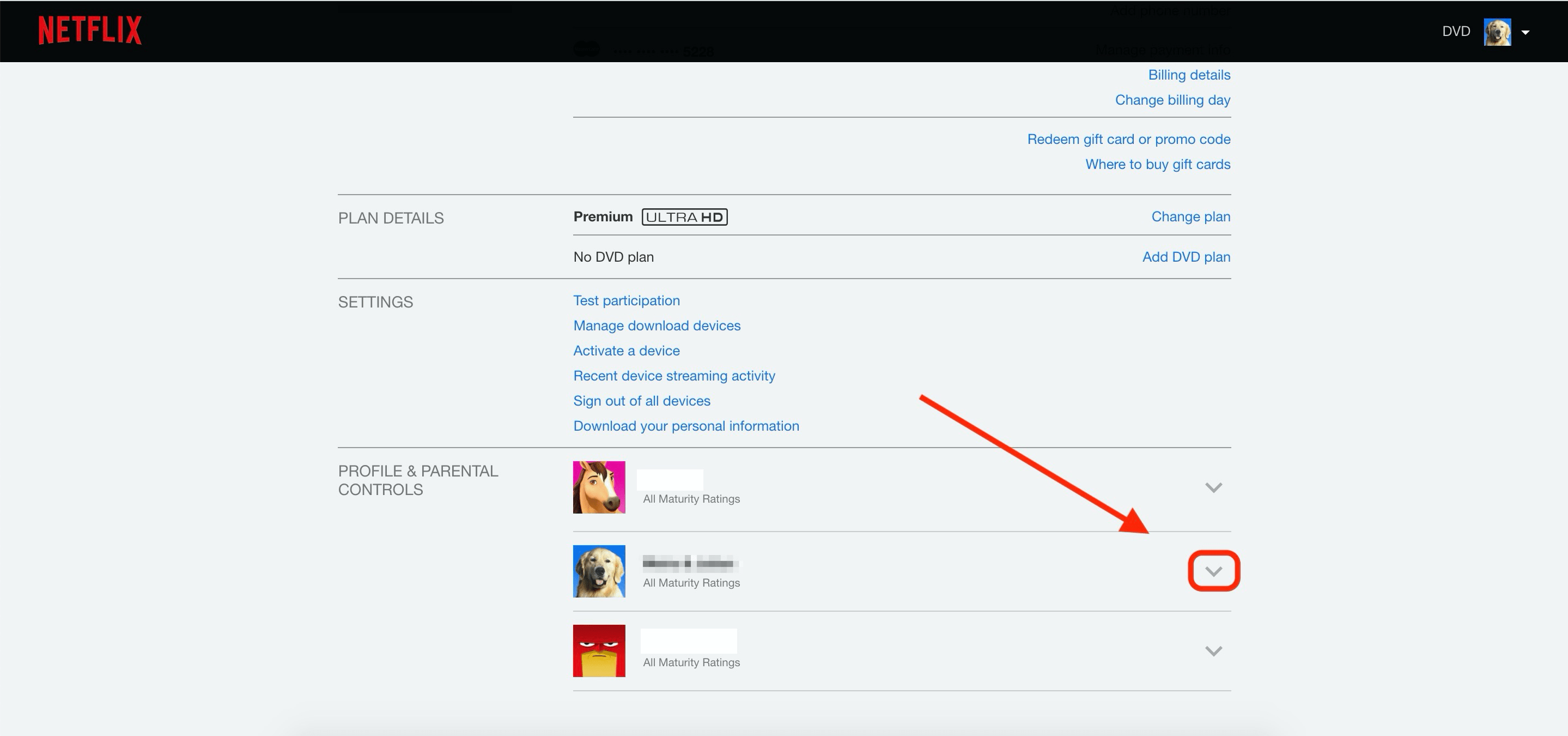Open account dropdown arrow in header
Image resolution: width=1568 pixels, height=736 pixels.
coord(1526,32)
